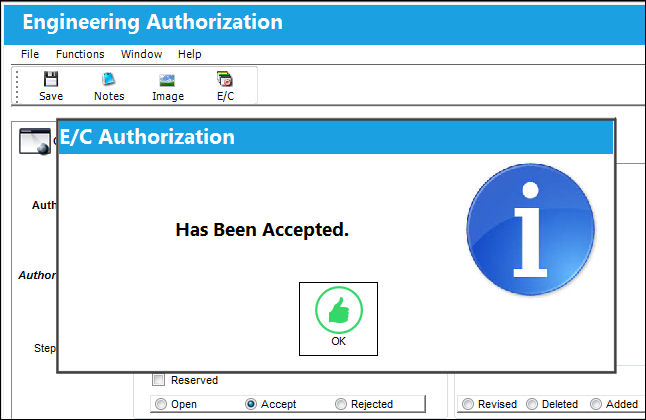Click the window icon behind E/C dialog
646x420 pixels.
[x=35, y=141]
